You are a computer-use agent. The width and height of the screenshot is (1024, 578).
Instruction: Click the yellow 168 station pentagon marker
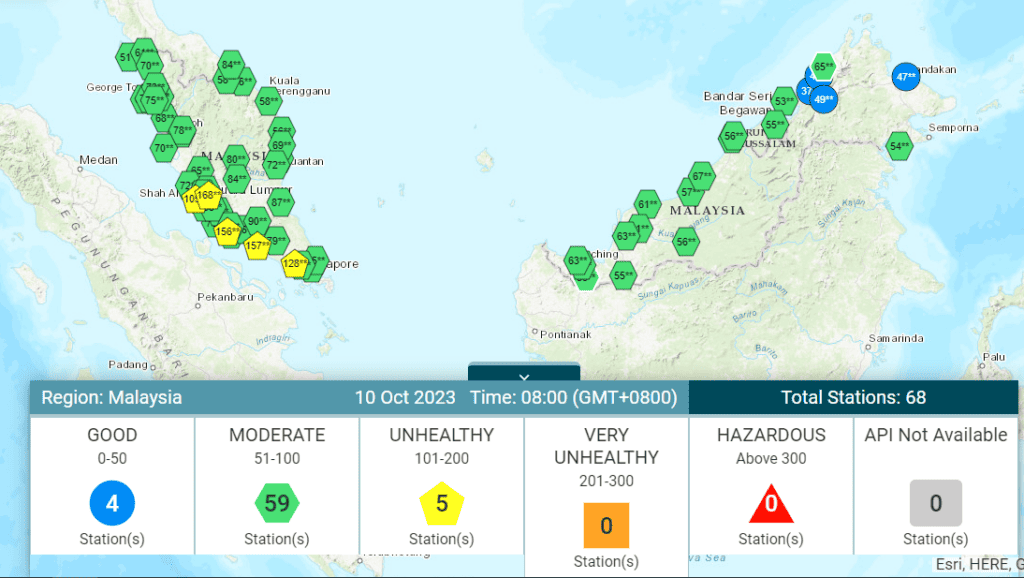click(x=209, y=195)
